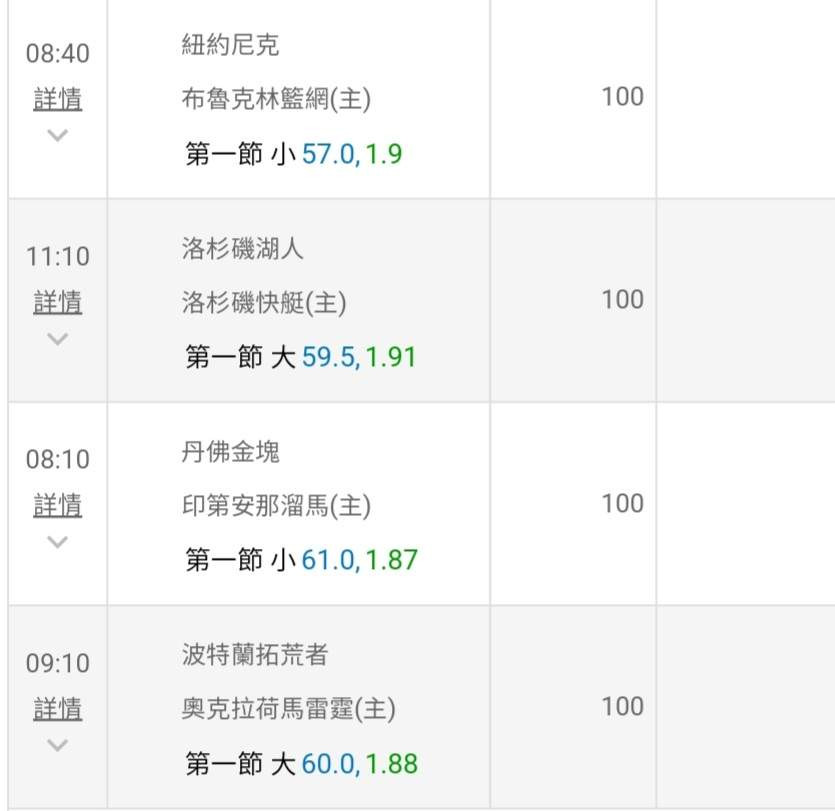Image resolution: width=835 pixels, height=811 pixels.
Task: Select the 第一節 大 60.0, 1.88 bet line
Action: coord(300,764)
